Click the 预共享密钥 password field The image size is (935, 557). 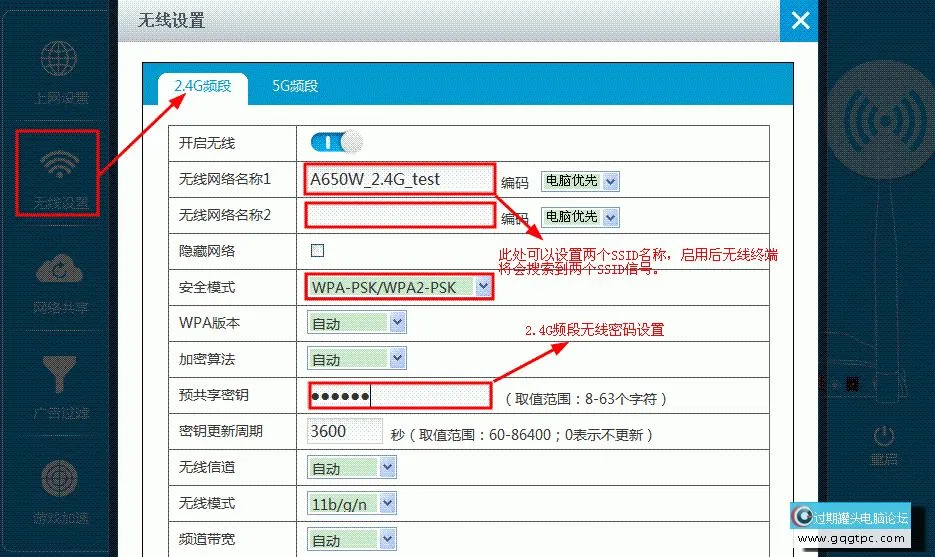400,396
